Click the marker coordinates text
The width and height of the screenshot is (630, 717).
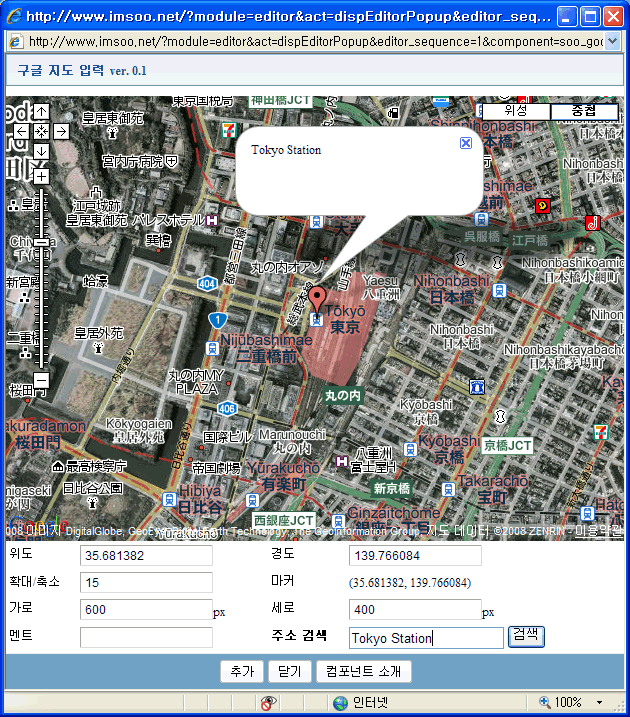410,583
